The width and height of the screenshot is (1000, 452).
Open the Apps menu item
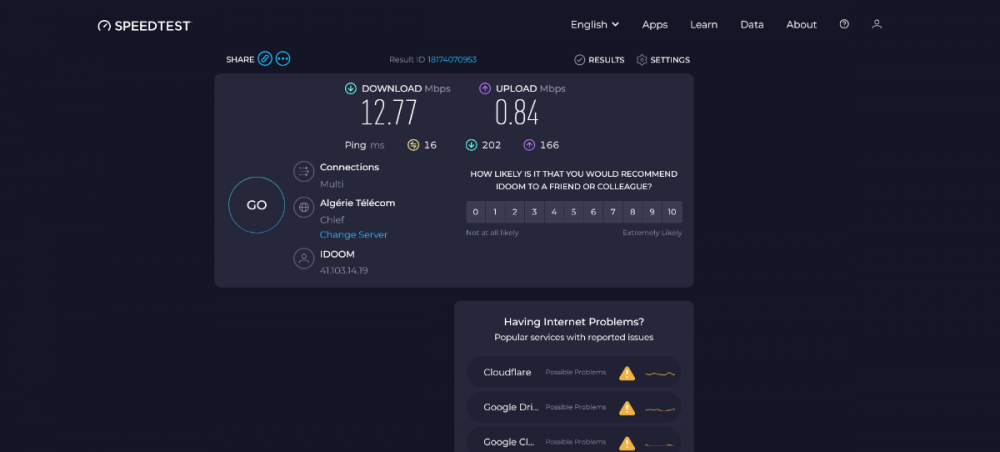click(655, 24)
